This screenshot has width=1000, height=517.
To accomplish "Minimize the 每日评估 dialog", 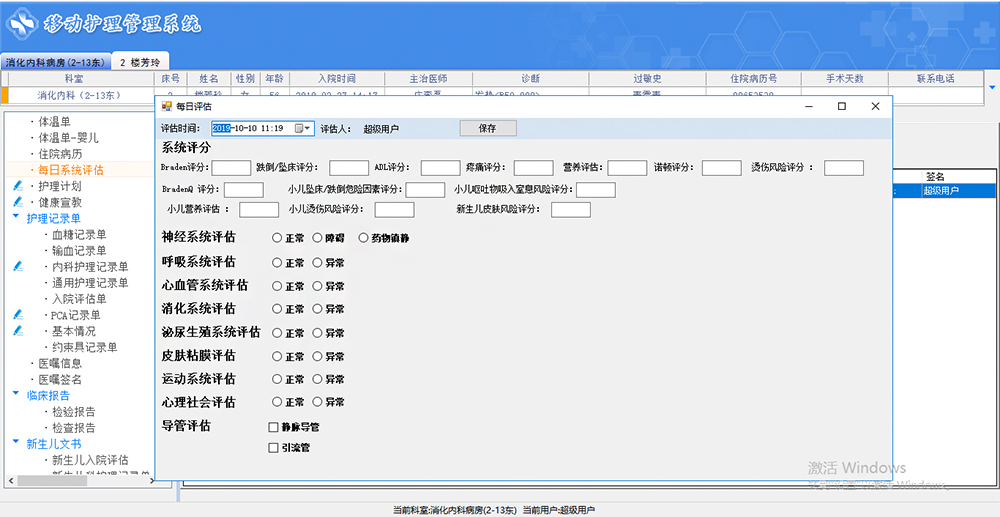I will click(x=808, y=106).
